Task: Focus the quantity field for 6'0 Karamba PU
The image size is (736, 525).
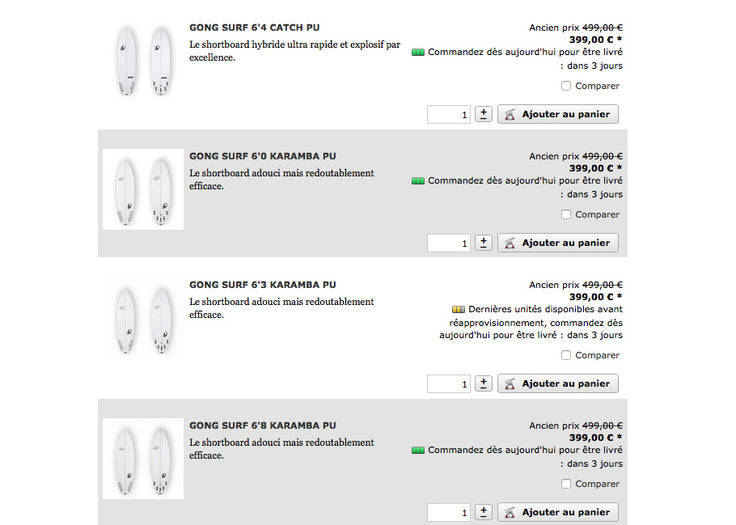Action: point(449,243)
